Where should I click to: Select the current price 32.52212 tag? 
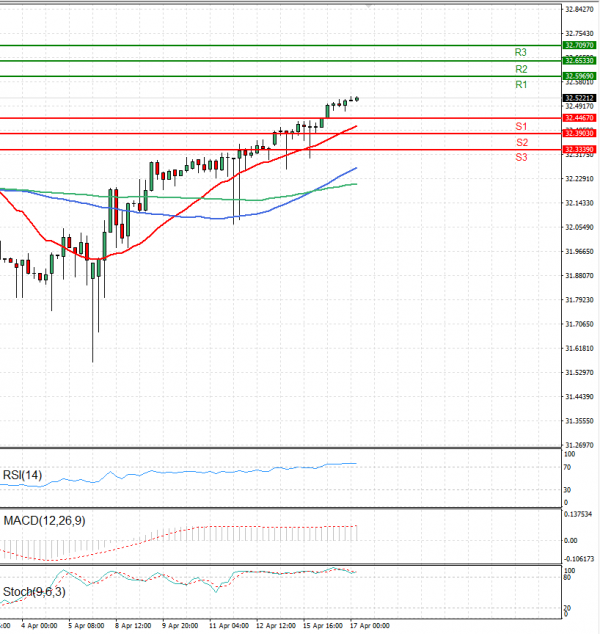pyautogui.click(x=579, y=98)
